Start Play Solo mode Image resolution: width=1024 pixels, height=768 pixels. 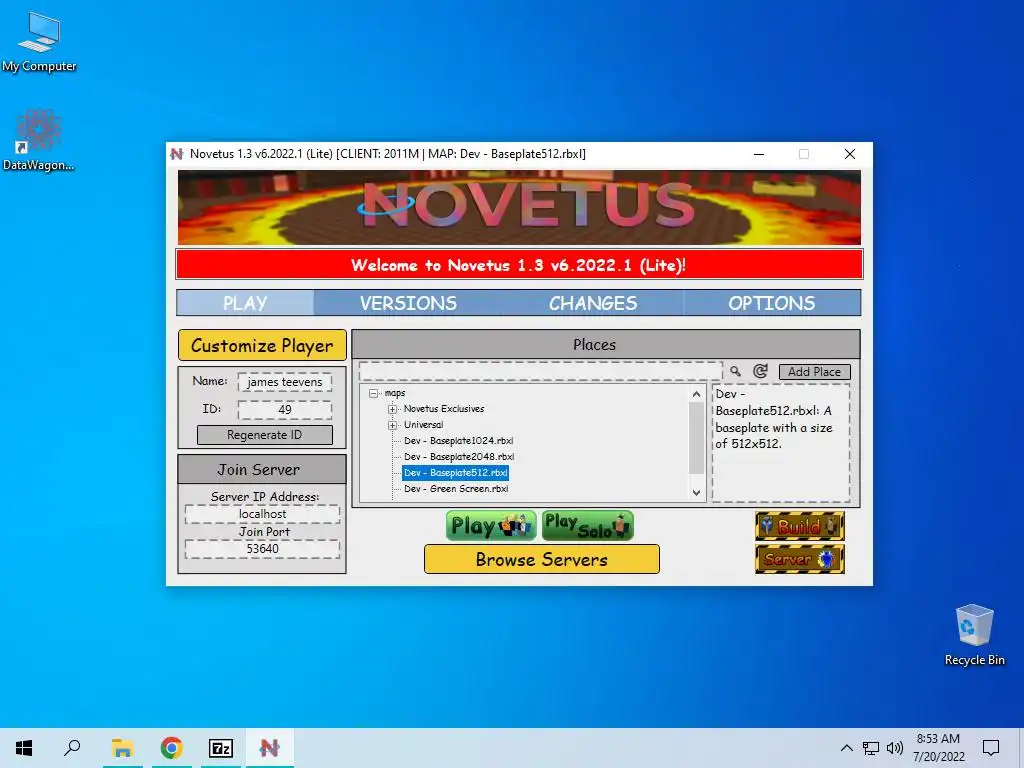(x=588, y=526)
